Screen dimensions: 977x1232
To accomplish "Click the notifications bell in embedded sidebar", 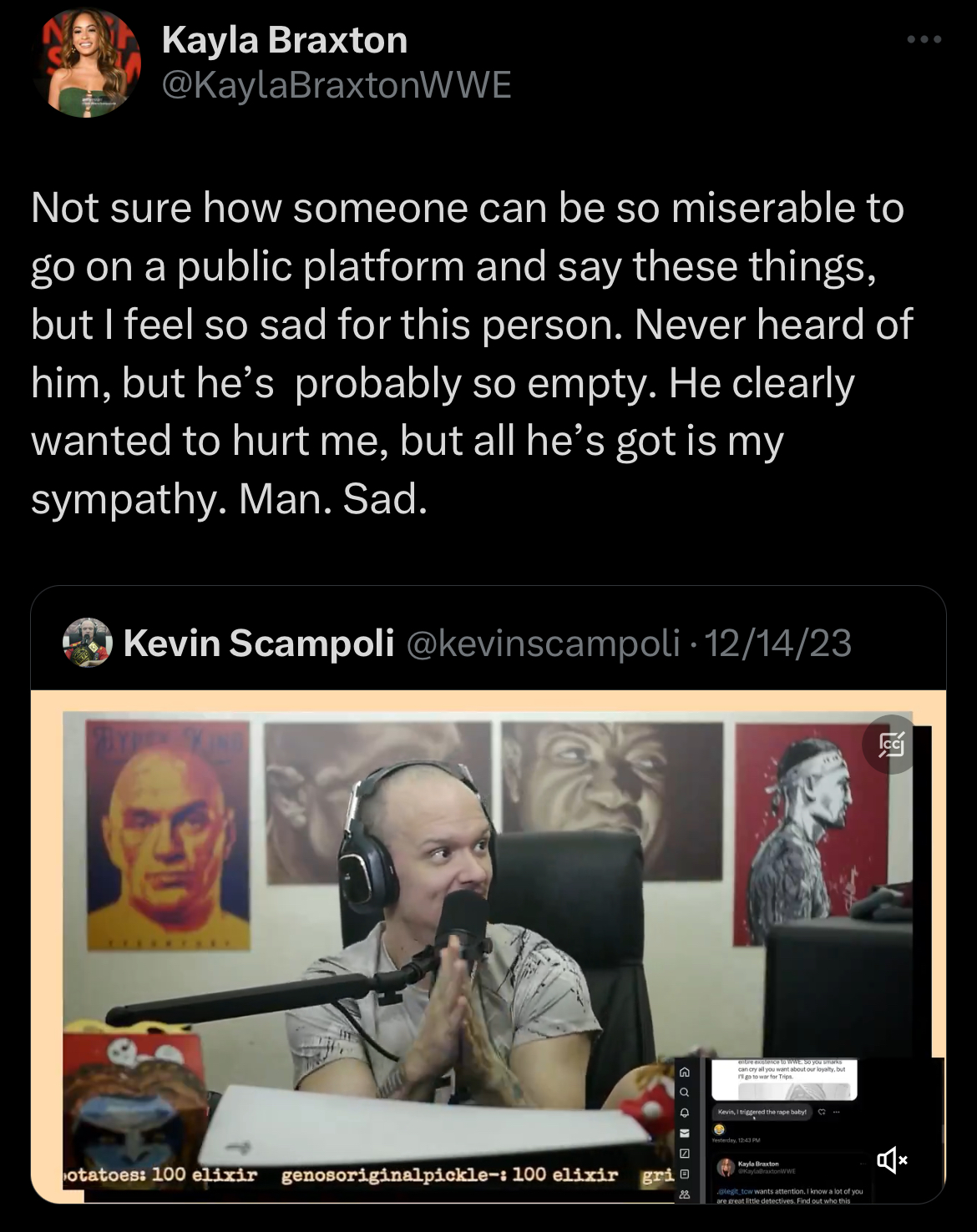I will point(685,1113).
